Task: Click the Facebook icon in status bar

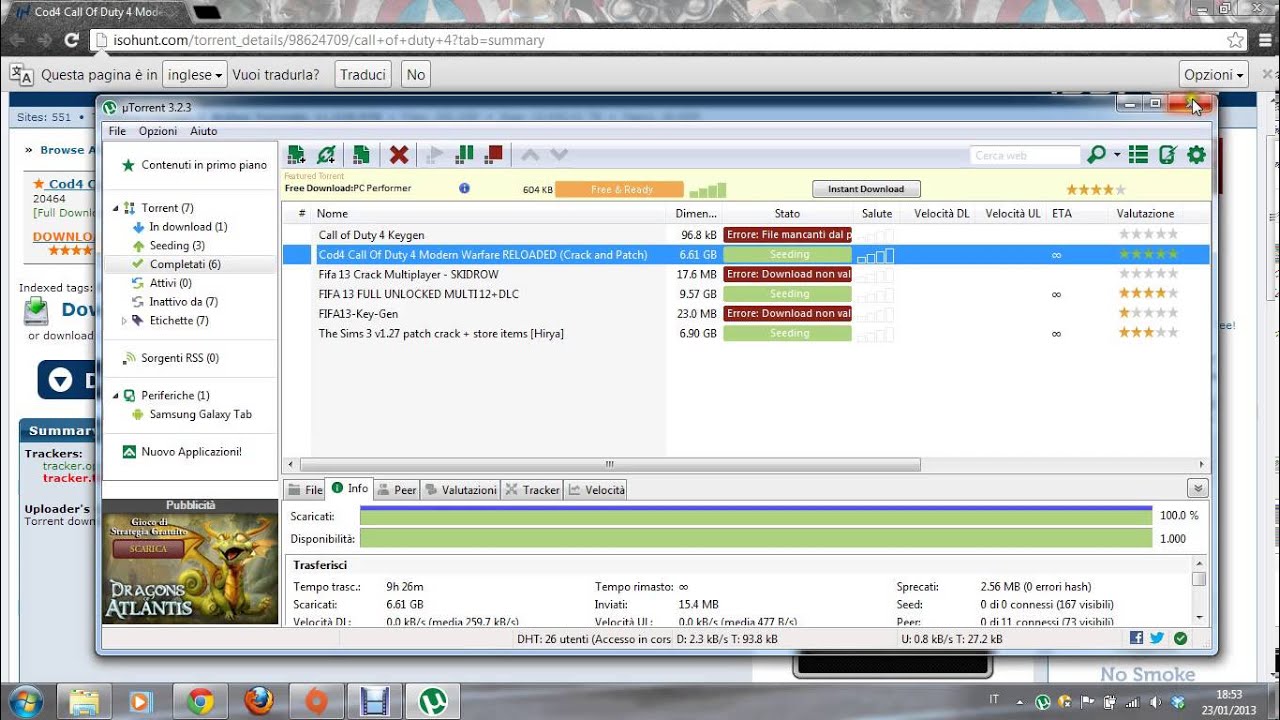Action: point(1137,638)
